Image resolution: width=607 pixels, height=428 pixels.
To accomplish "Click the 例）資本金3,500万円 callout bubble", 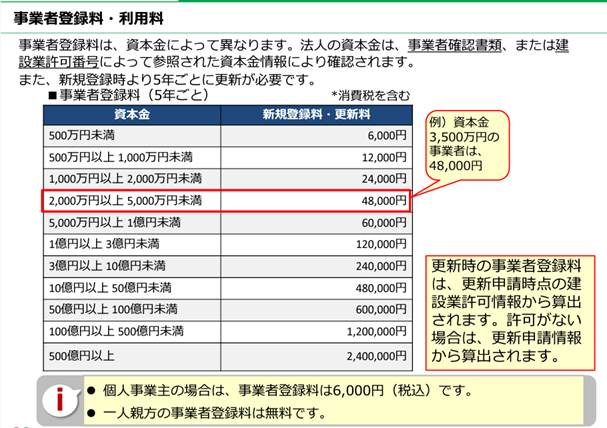I will tap(467, 145).
